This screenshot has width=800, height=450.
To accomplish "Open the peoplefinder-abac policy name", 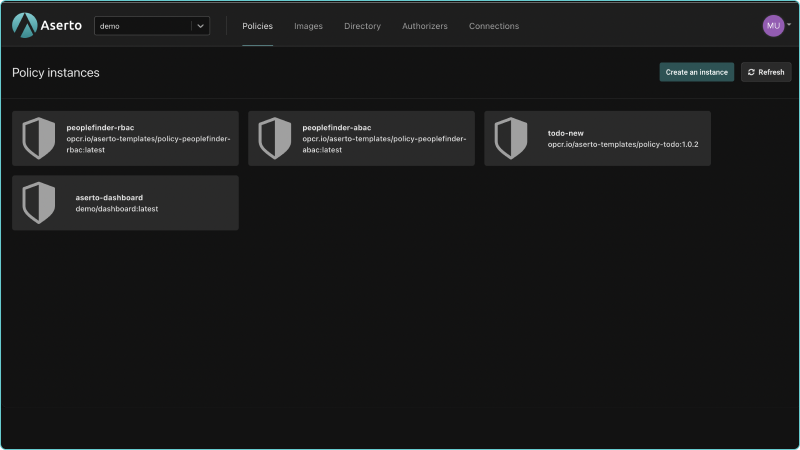I will click(x=336, y=128).
